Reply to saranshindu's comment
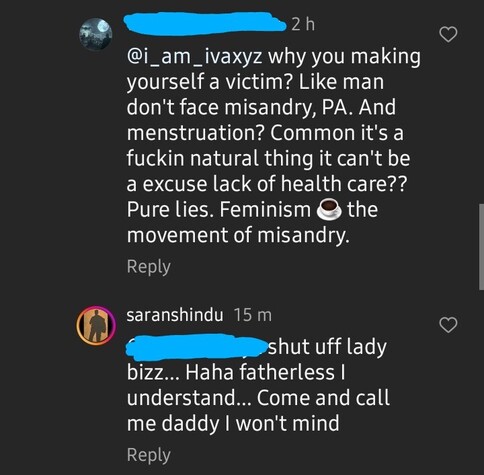This screenshot has height=475, width=484. click(x=149, y=455)
